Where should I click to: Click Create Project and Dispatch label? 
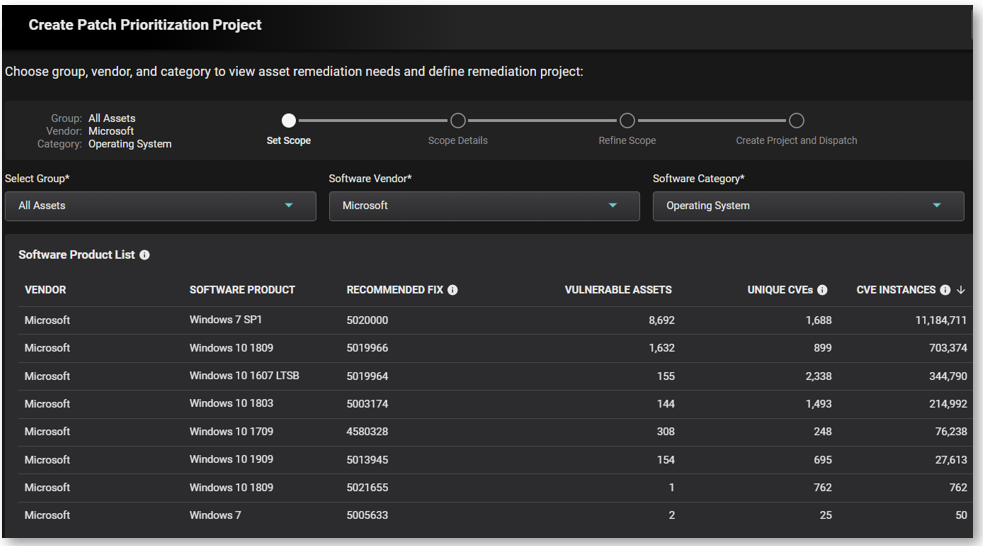(796, 140)
